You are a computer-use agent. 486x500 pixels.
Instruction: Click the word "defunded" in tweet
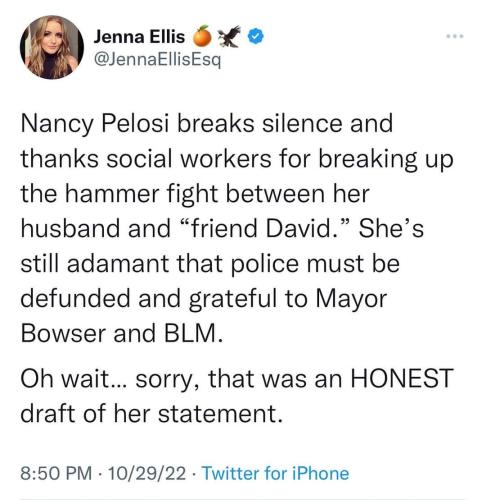pyautogui.click(x=75, y=298)
